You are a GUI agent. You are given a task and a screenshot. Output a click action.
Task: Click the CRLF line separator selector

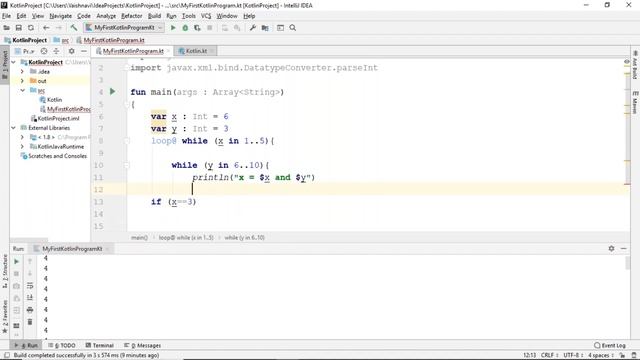coord(549,355)
